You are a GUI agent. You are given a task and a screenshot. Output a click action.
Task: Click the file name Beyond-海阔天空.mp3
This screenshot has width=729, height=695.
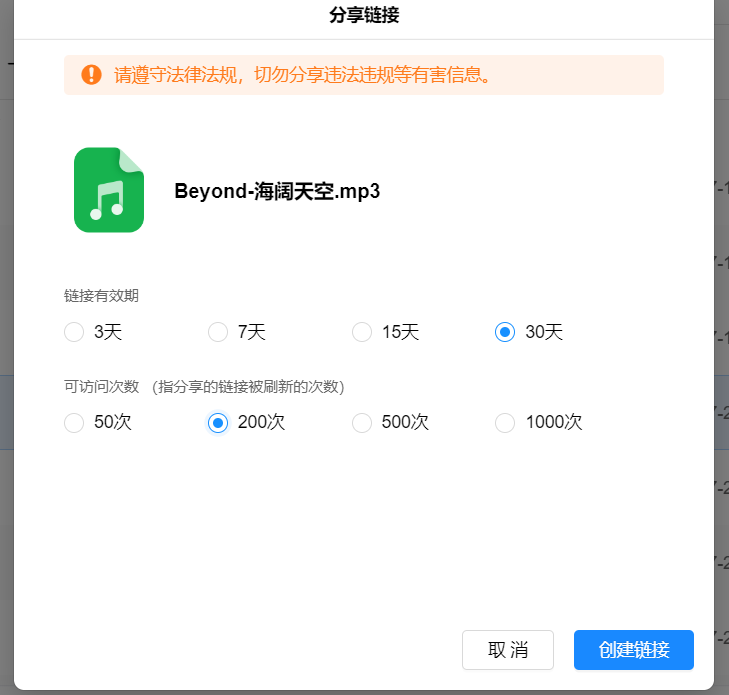tap(277, 191)
